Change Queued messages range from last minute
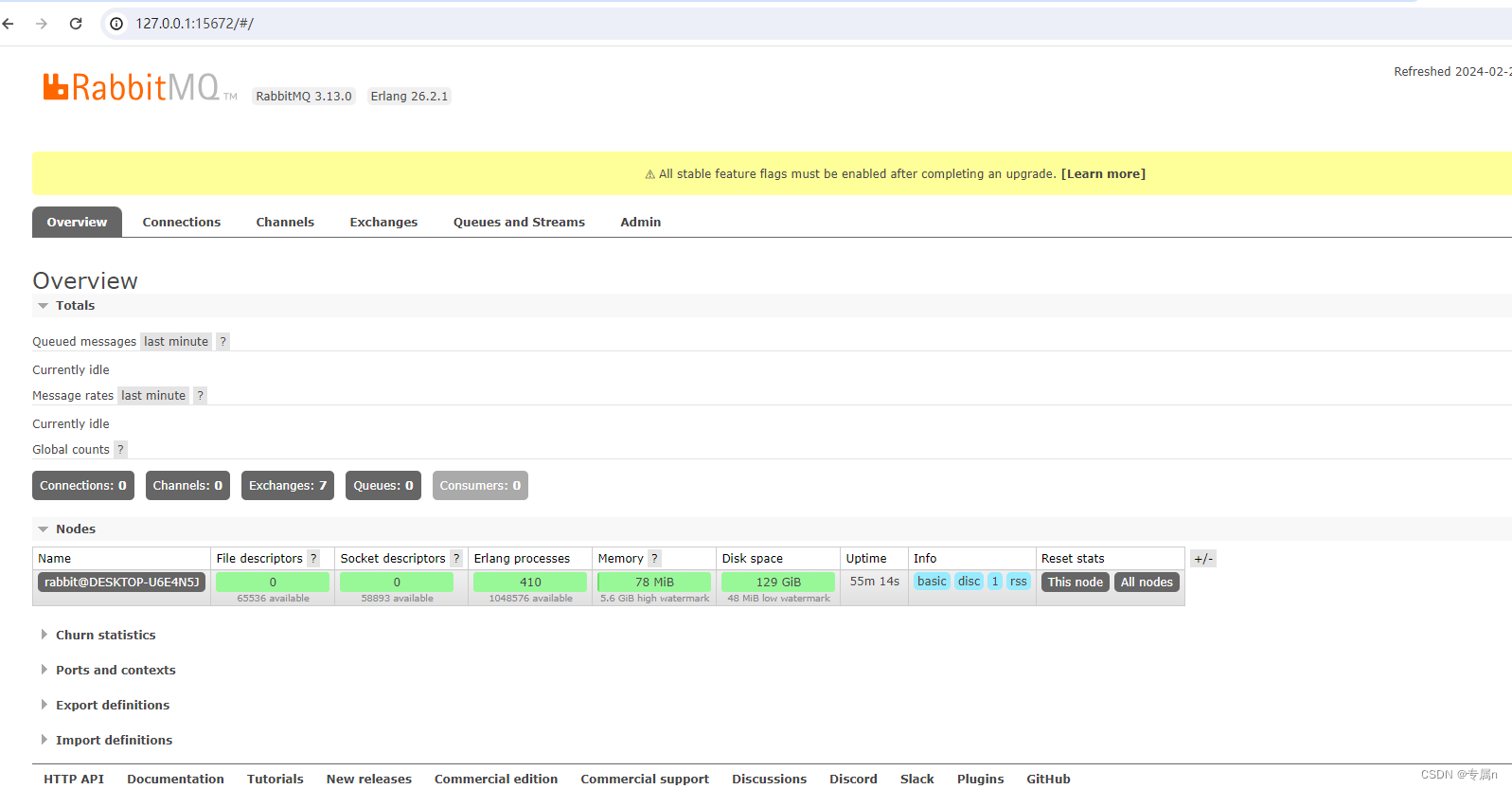This screenshot has height=789, width=1512. coord(176,342)
